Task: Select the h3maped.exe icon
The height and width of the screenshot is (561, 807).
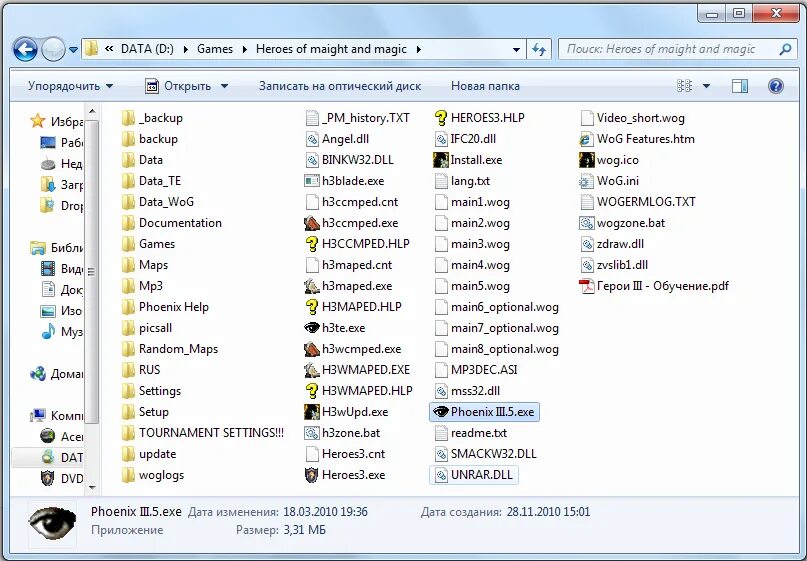Action: [311, 286]
